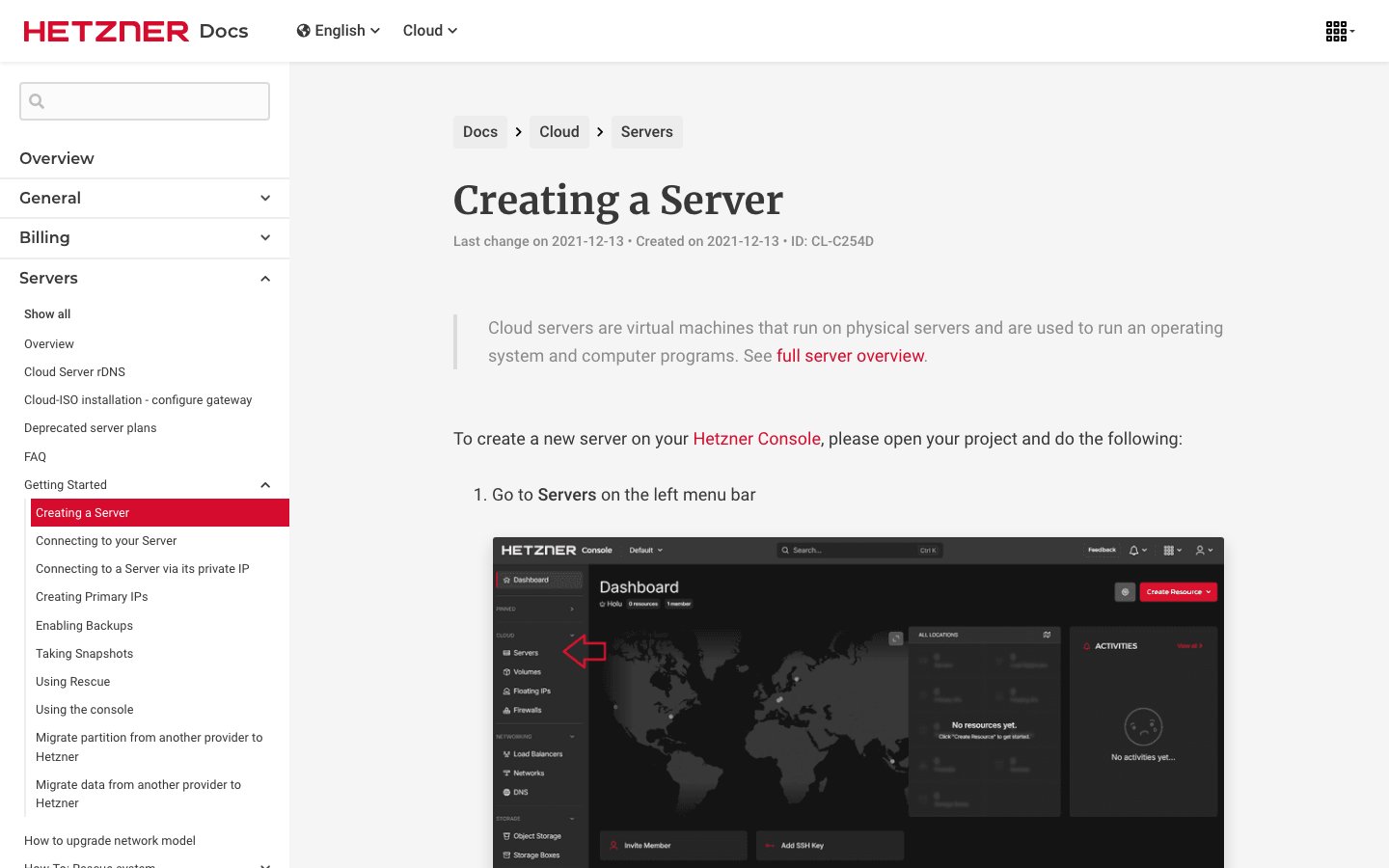Open Cloud-ISO installation configure gateway article
The image size is (1389, 868).
138,400
